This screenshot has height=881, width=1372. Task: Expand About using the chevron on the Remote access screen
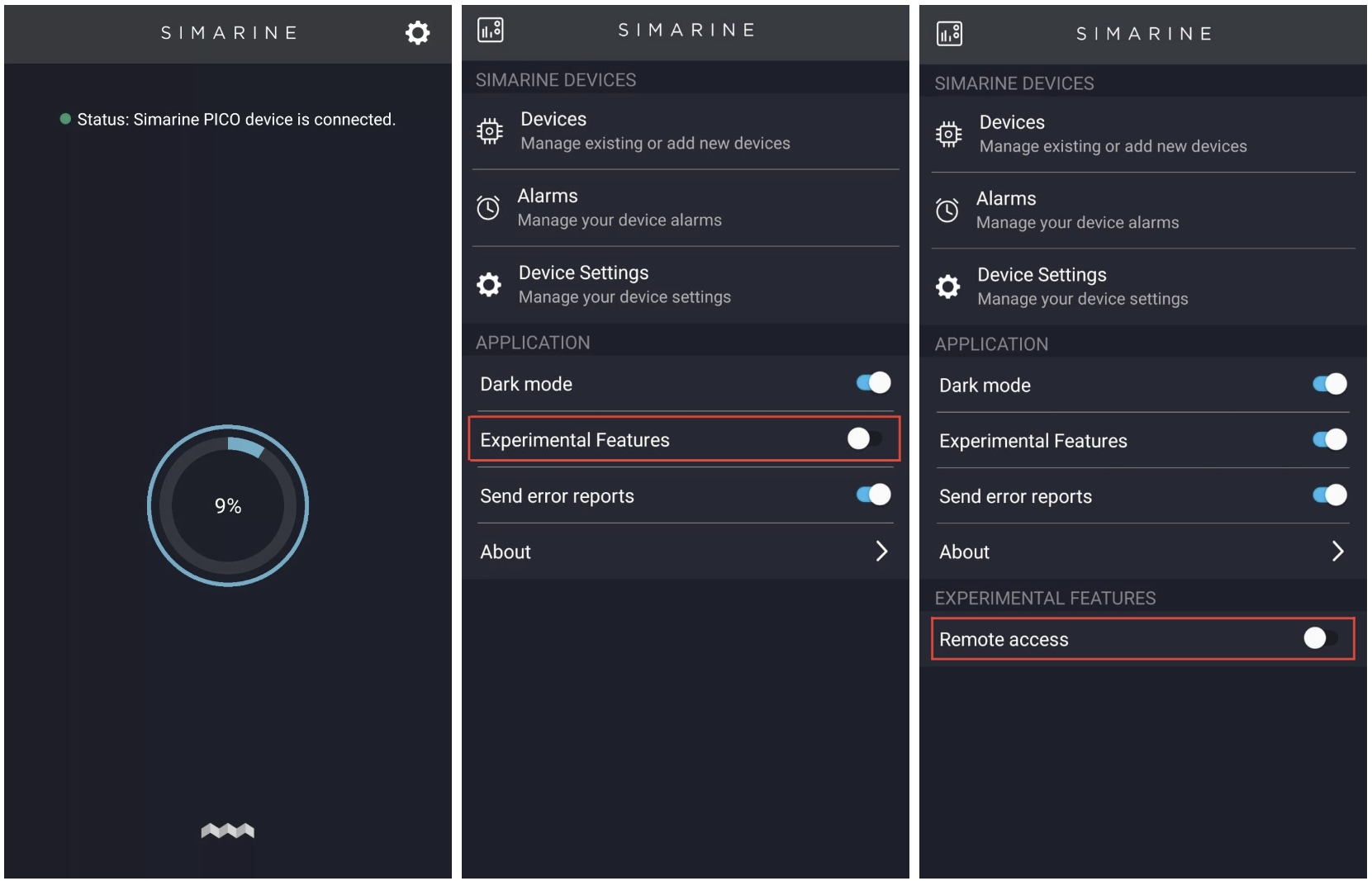tap(1337, 552)
